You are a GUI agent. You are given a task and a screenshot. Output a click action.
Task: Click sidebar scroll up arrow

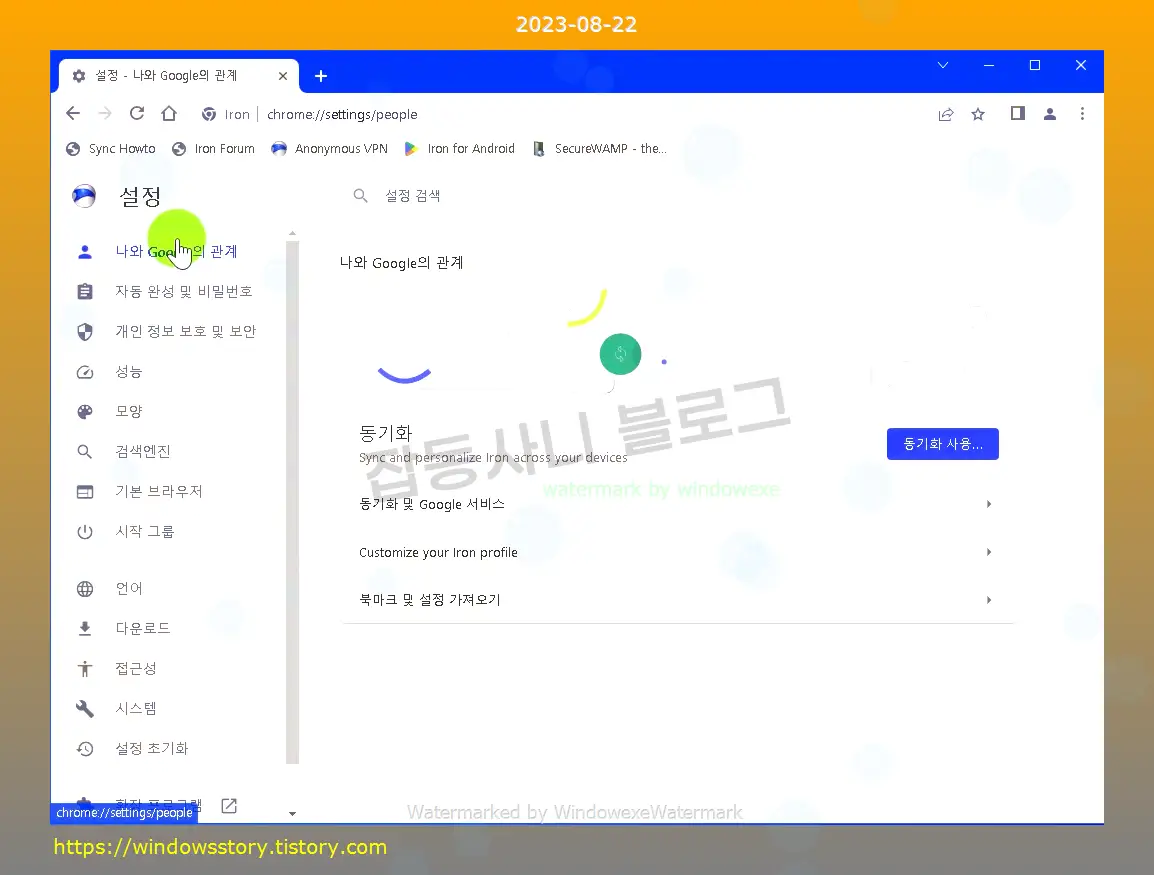click(x=292, y=233)
